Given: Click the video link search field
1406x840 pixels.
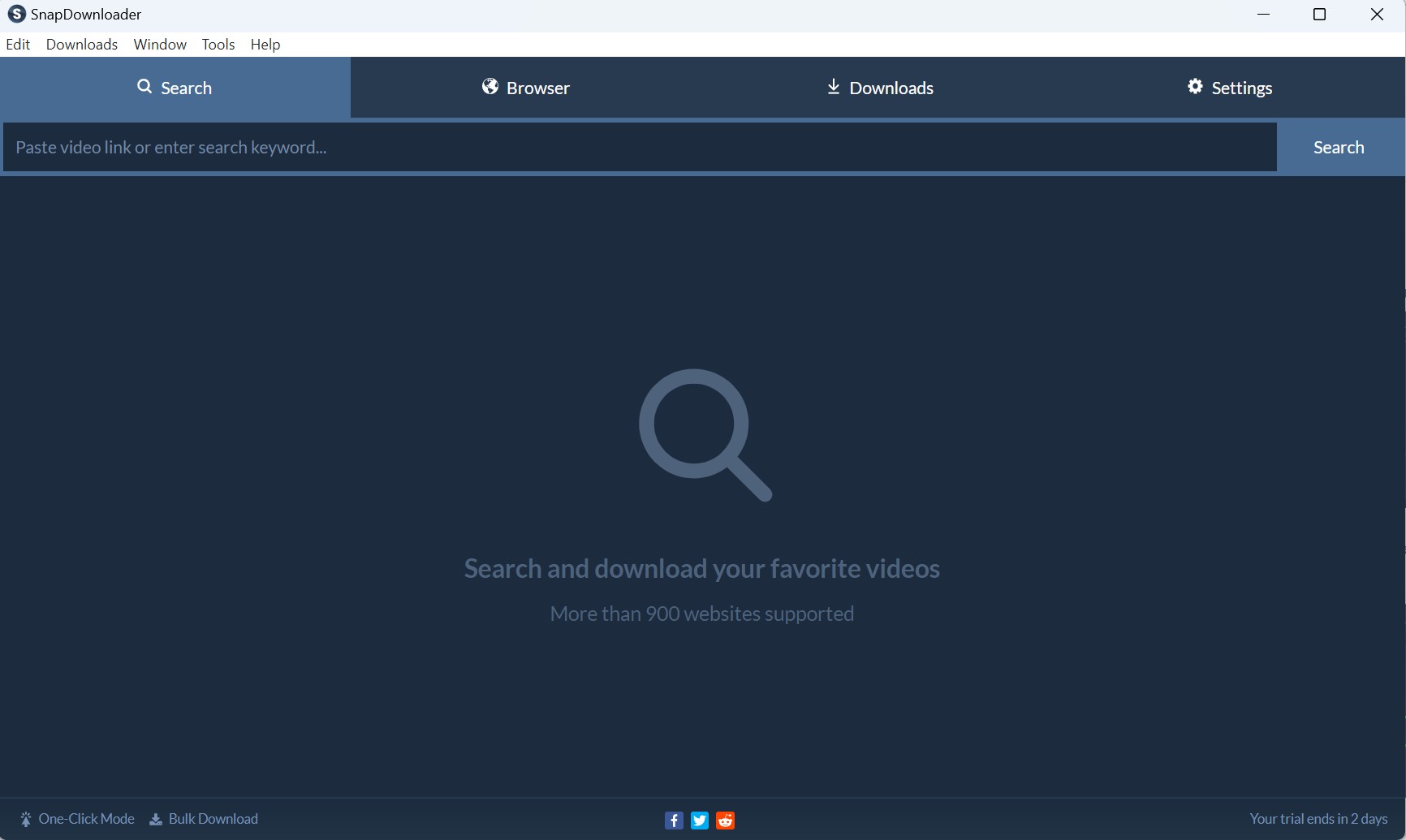Looking at the screenshot, I should pos(640,147).
